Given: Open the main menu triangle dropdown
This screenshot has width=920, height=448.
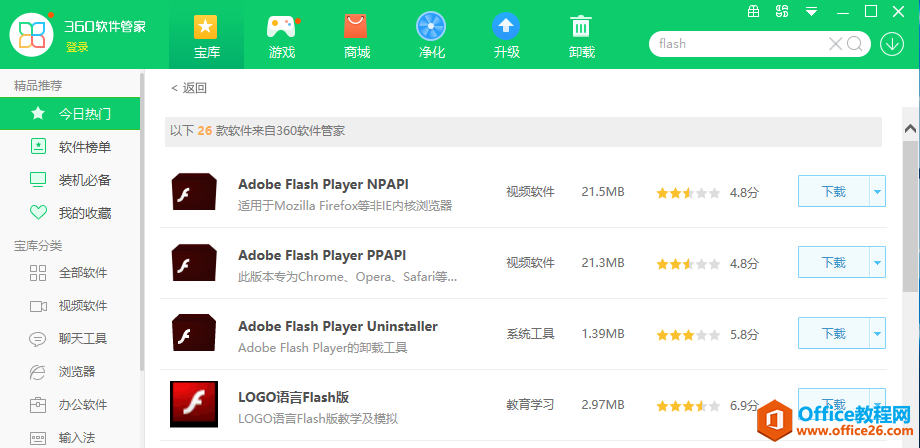Looking at the screenshot, I should 811,11.
